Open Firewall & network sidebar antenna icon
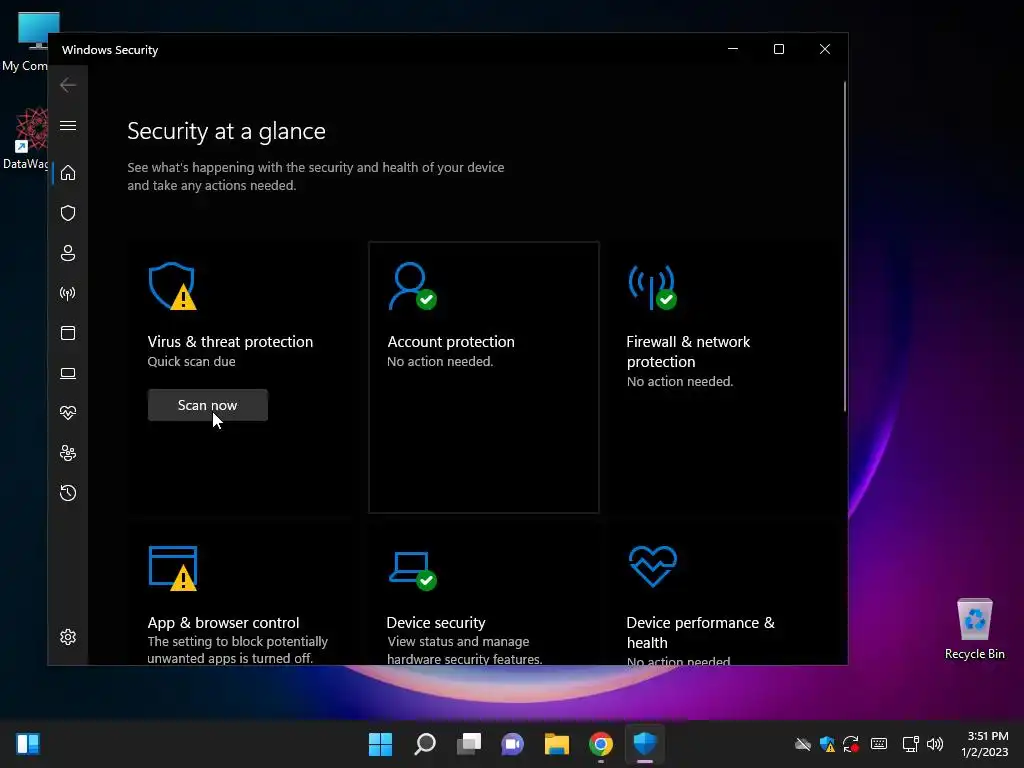Viewport: 1024px width, 768px height. 68,293
